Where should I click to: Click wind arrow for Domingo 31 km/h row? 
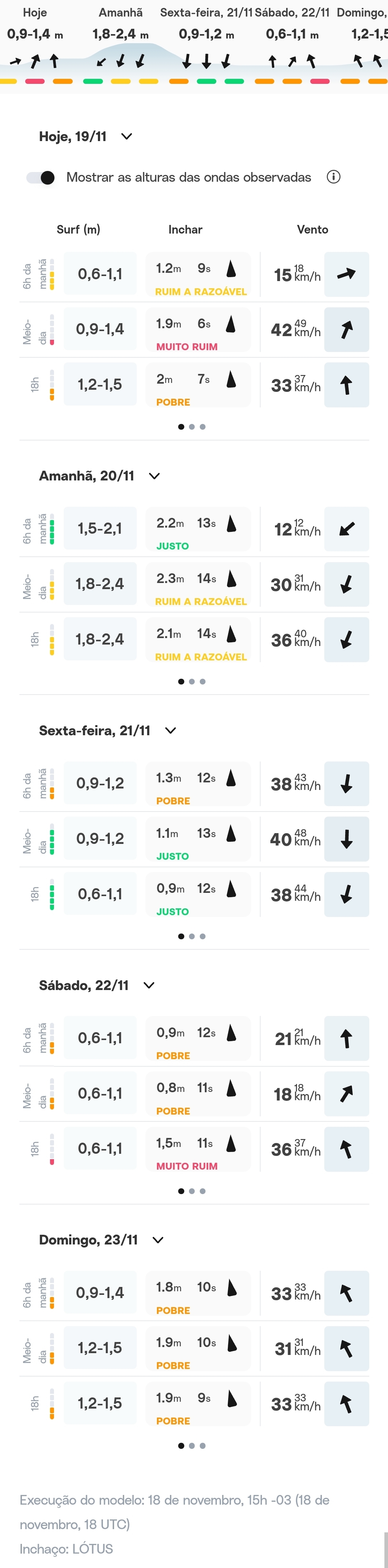(346, 1349)
